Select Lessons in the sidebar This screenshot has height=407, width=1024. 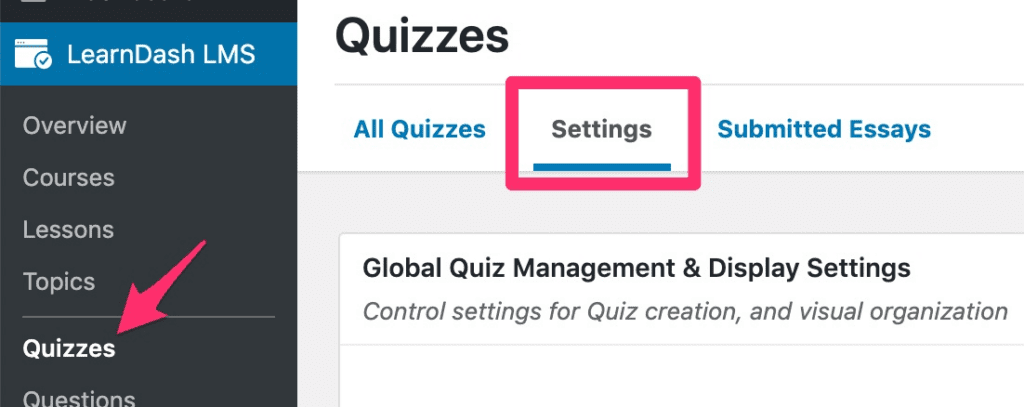69,230
